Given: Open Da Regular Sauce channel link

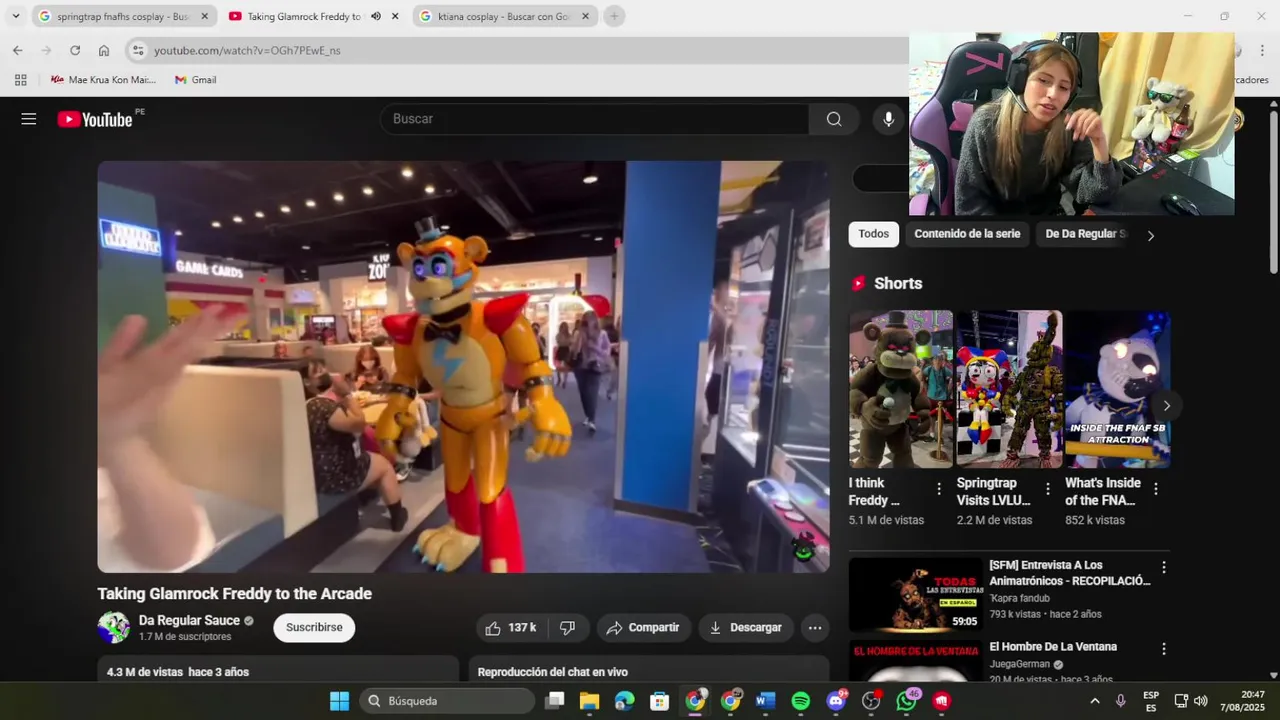Looking at the screenshot, I should [x=189, y=621].
